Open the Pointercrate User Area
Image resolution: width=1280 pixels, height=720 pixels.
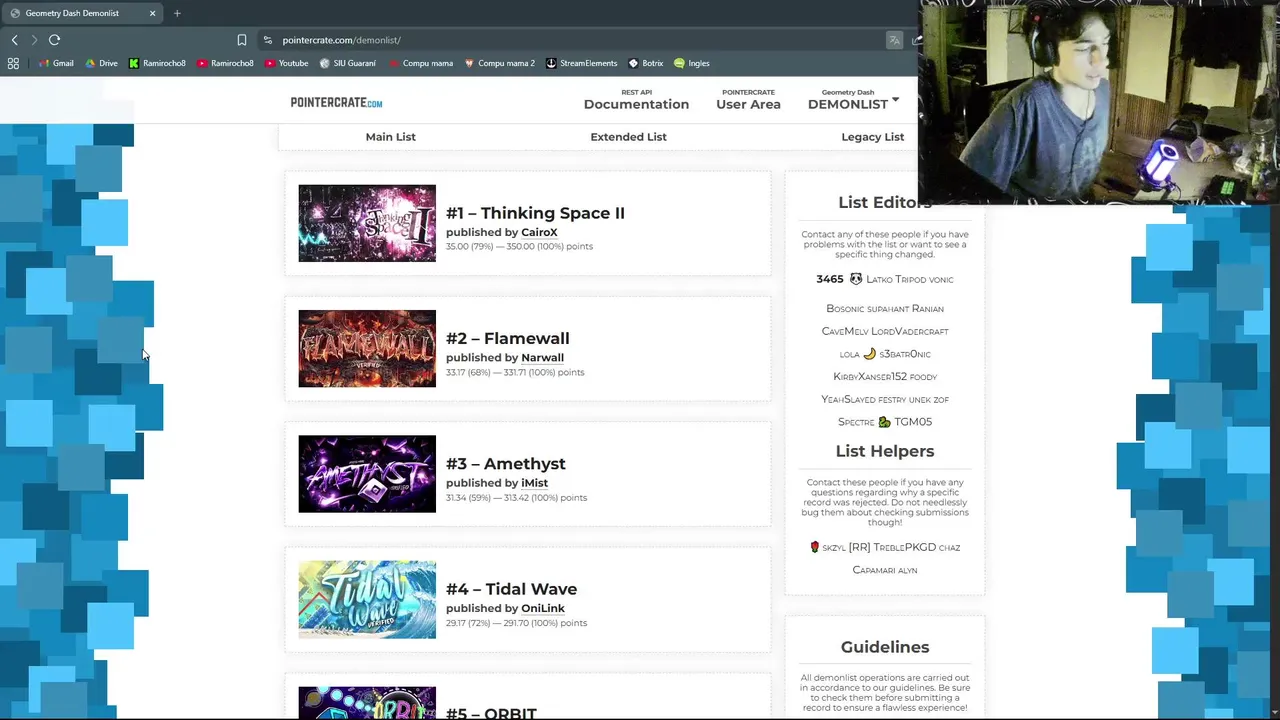coord(748,99)
